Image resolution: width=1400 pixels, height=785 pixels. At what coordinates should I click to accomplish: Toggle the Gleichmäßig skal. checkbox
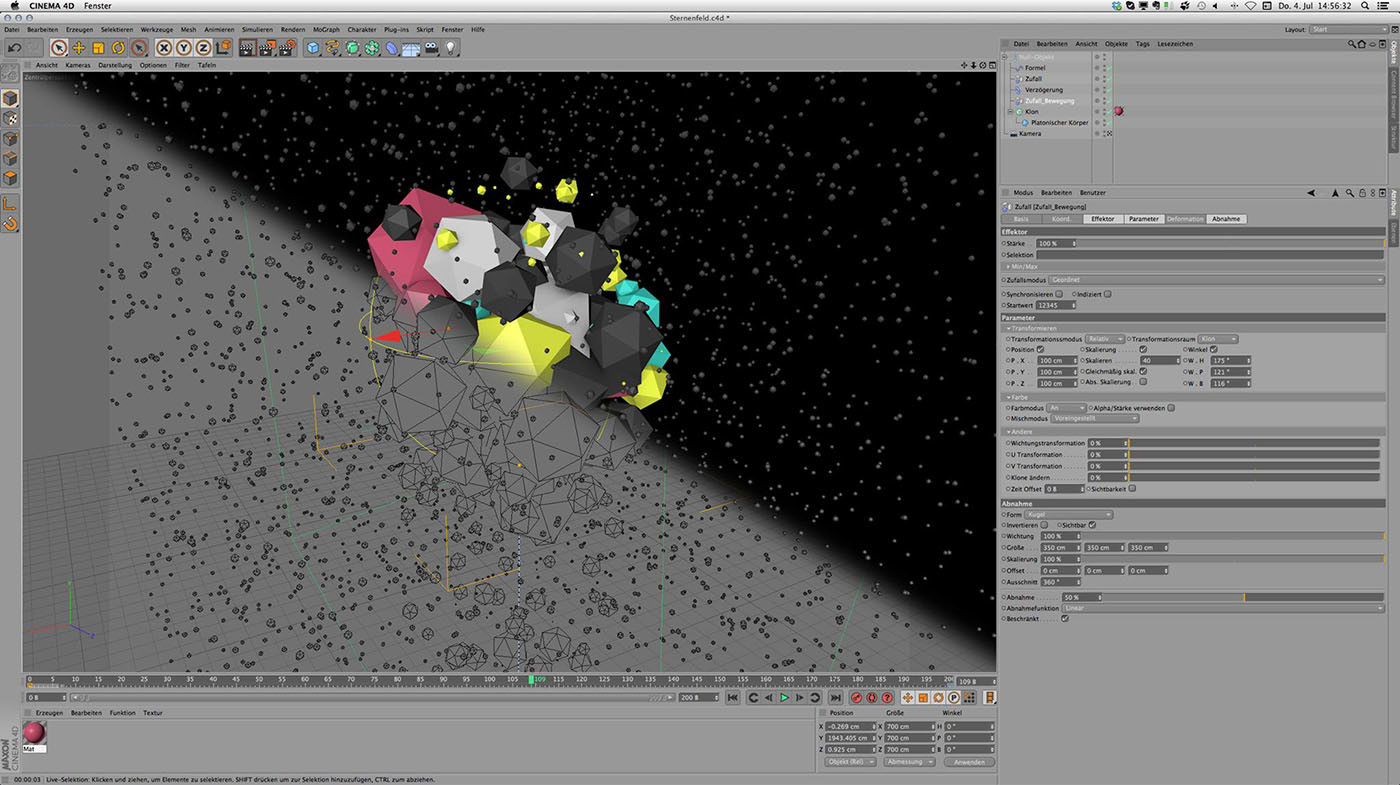1143,371
